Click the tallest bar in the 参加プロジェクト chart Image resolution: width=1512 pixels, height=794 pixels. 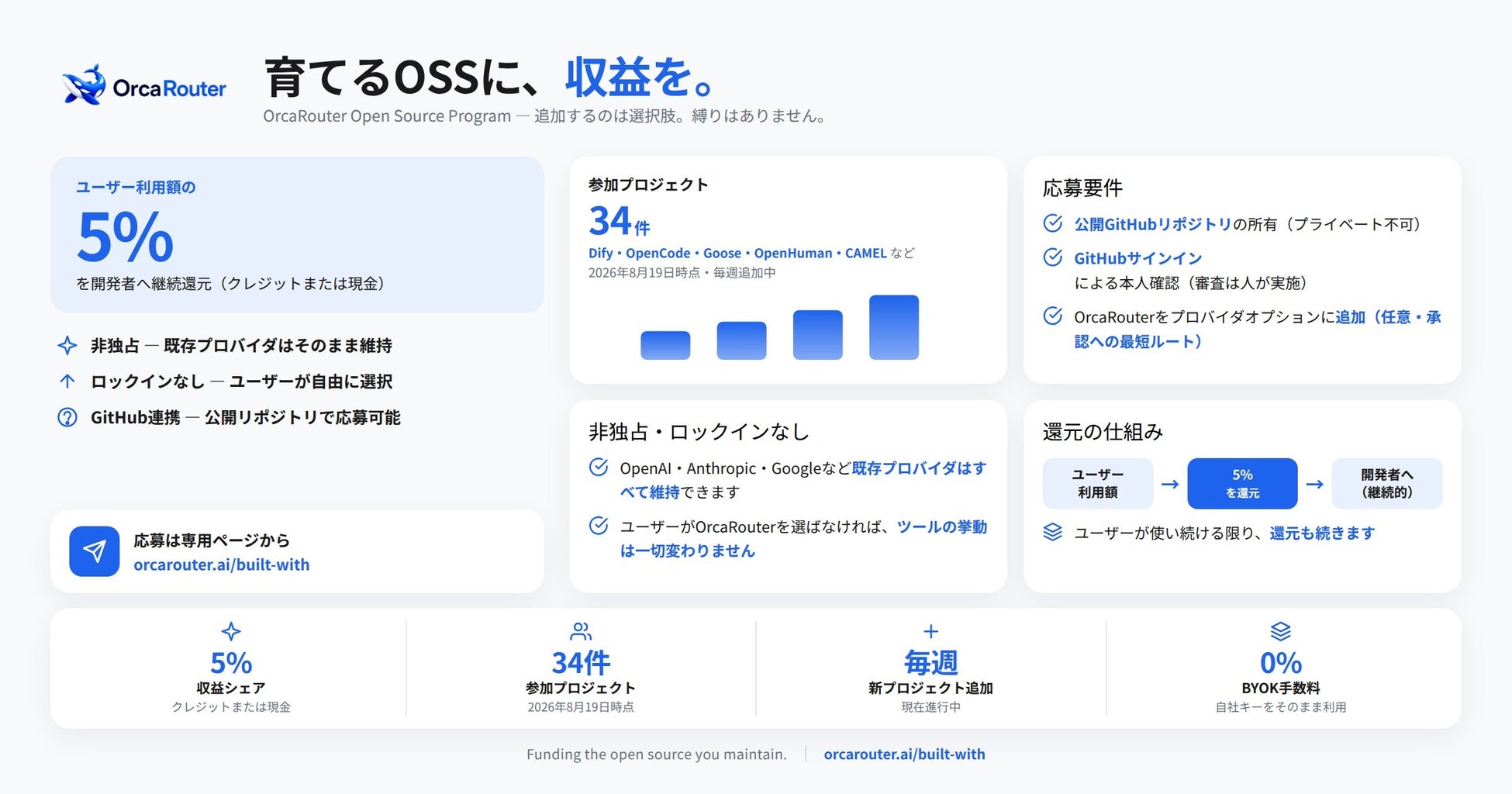(x=894, y=327)
